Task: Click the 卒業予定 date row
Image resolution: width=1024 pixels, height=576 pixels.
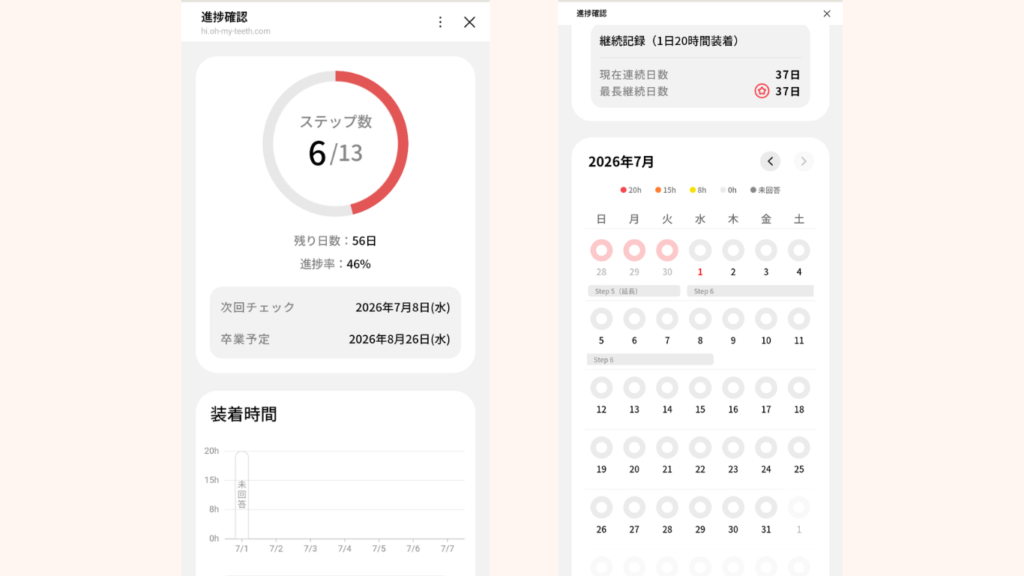Action: (335, 339)
